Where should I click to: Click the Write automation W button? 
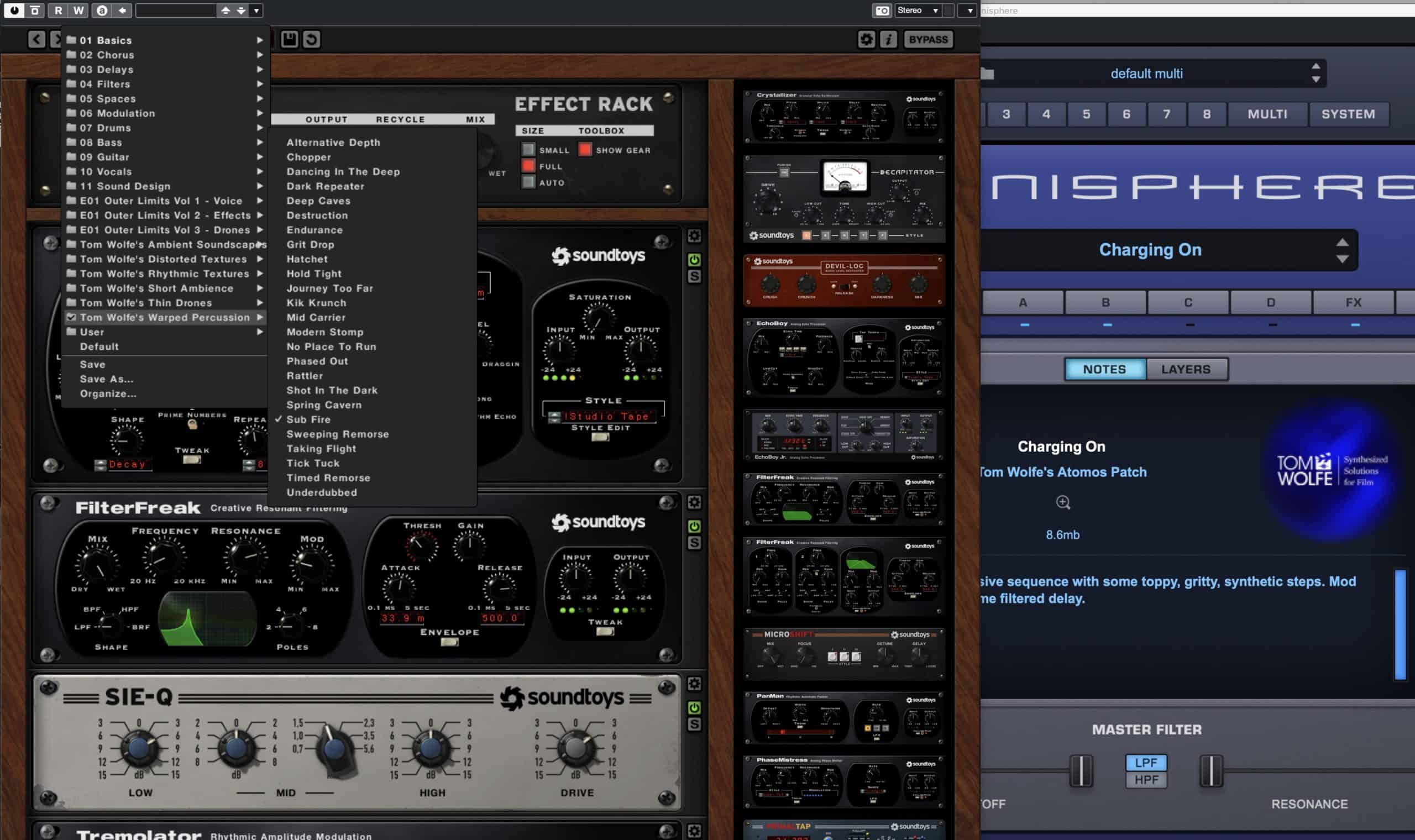coord(78,10)
